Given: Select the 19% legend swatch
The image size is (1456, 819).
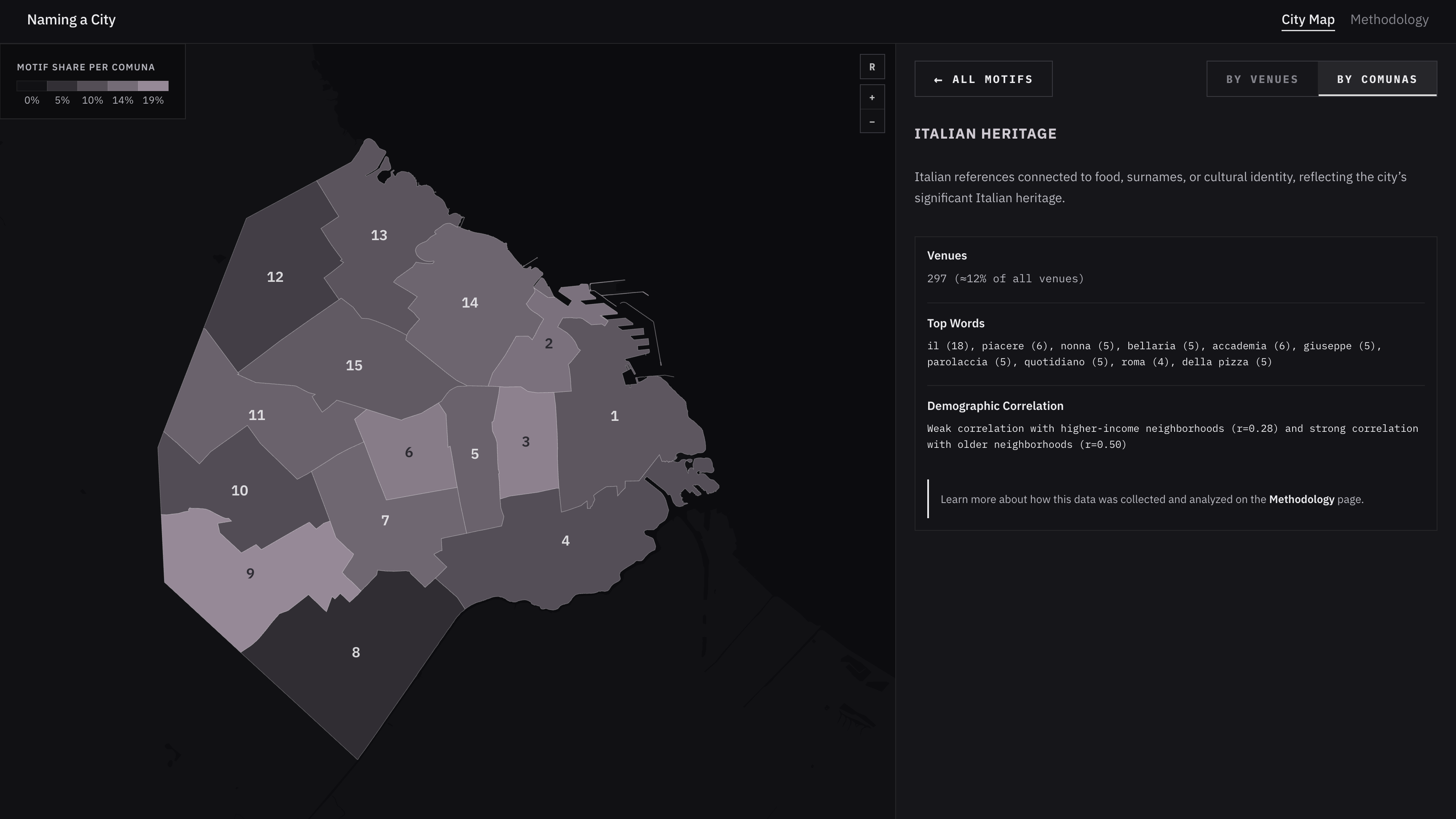Looking at the screenshot, I should (153, 86).
